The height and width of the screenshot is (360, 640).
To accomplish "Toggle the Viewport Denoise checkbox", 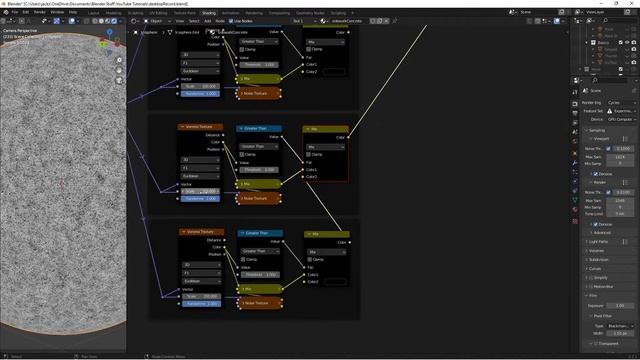I will (x=596, y=174).
